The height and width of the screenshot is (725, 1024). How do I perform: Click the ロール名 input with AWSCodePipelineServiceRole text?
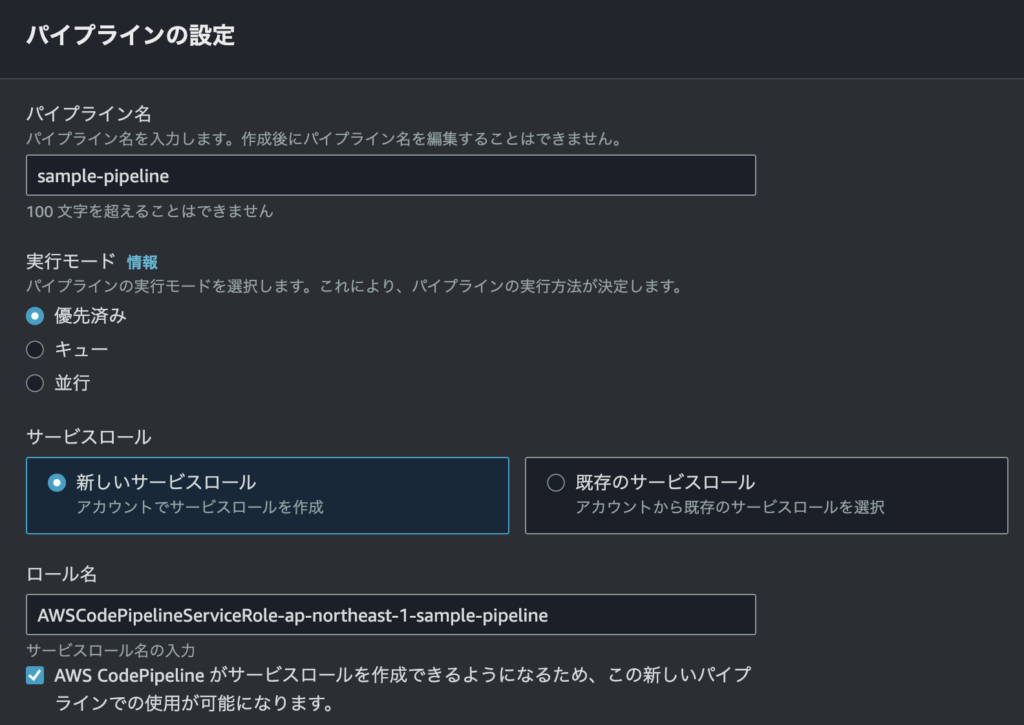(x=391, y=615)
